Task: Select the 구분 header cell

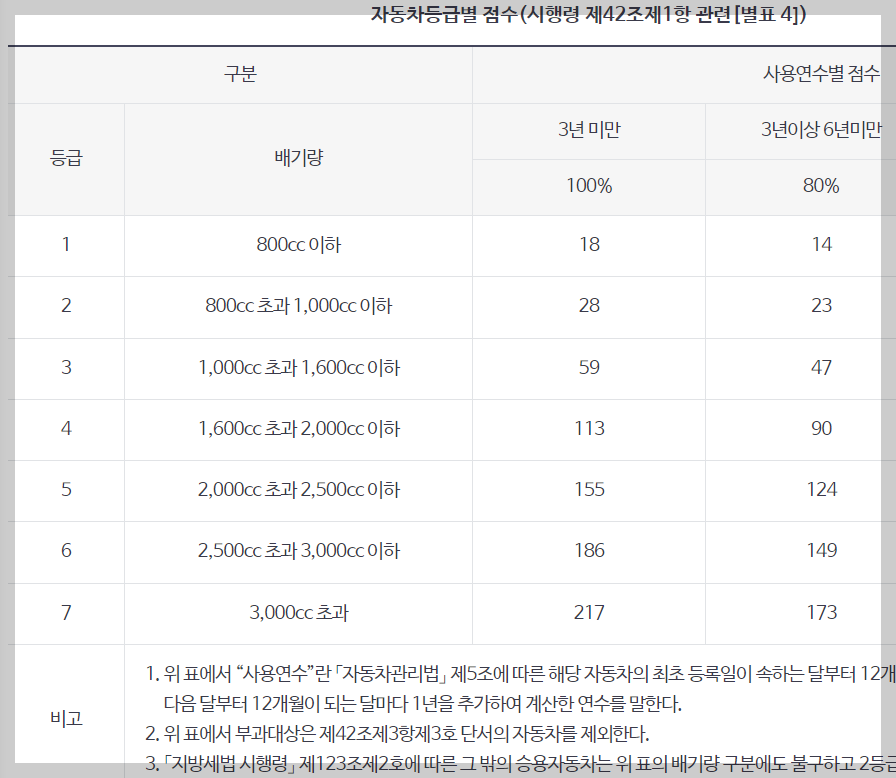Action: (240, 73)
